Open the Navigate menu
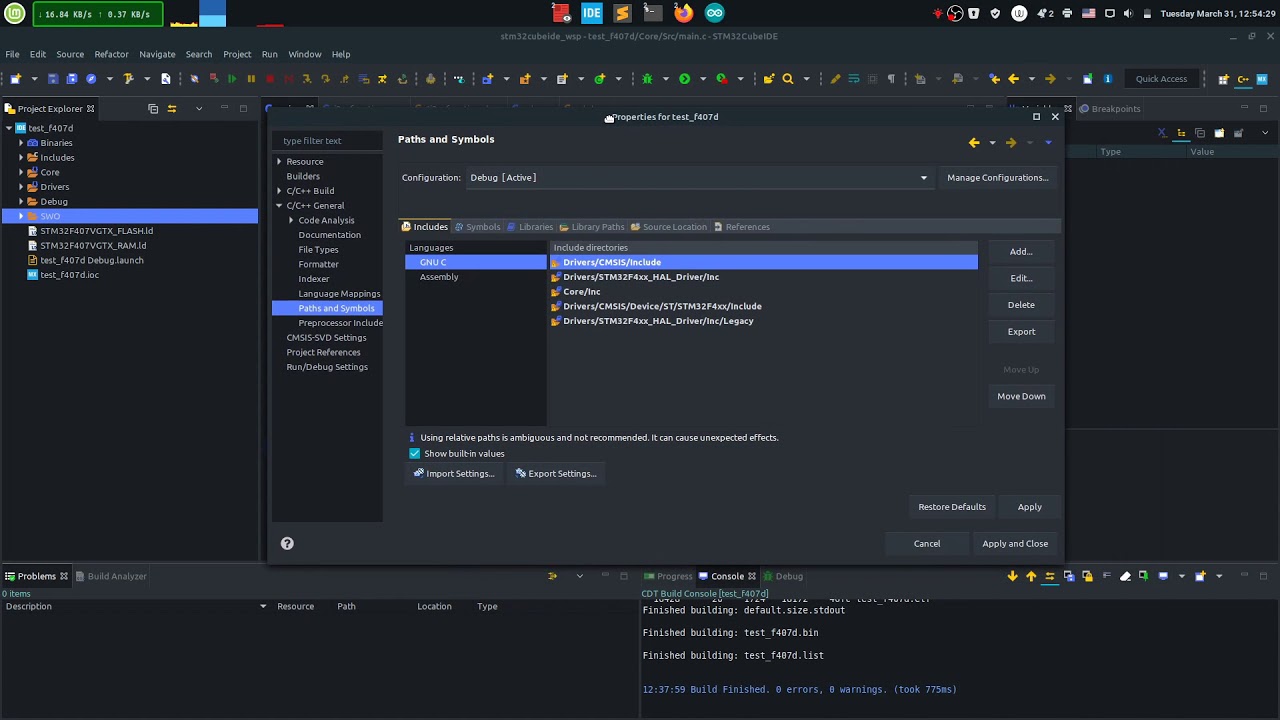Viewport: 1280px width, 720px height. (x=157, y=54)
